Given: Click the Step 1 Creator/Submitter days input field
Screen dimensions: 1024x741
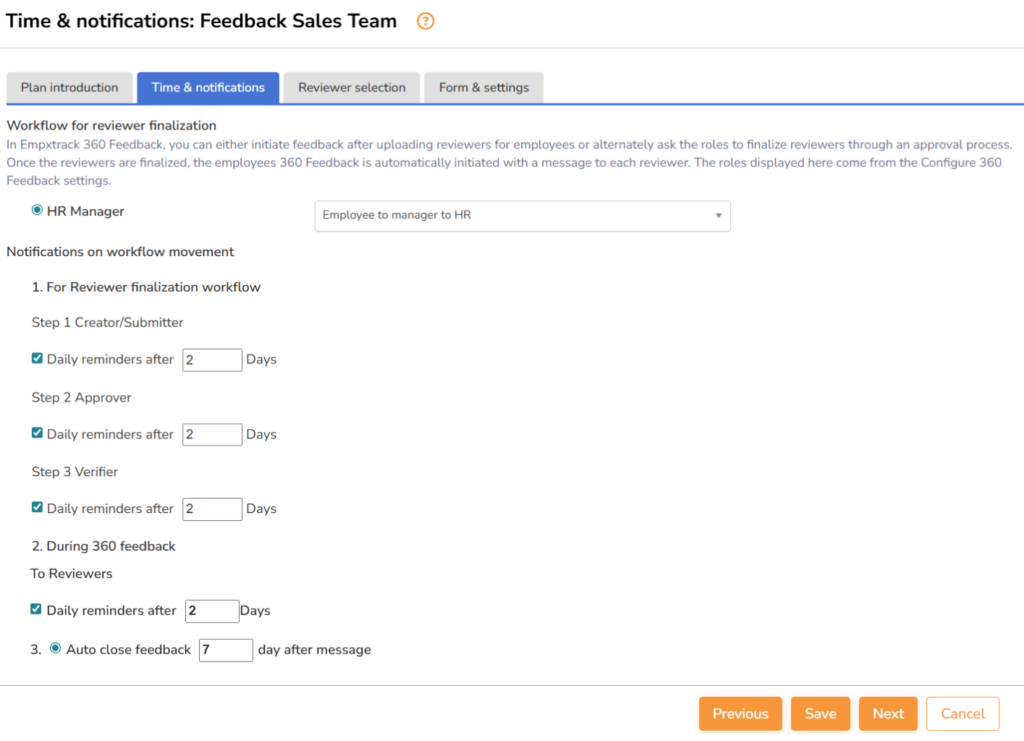Looking at the screenshot, I should (x=212, y=360).
